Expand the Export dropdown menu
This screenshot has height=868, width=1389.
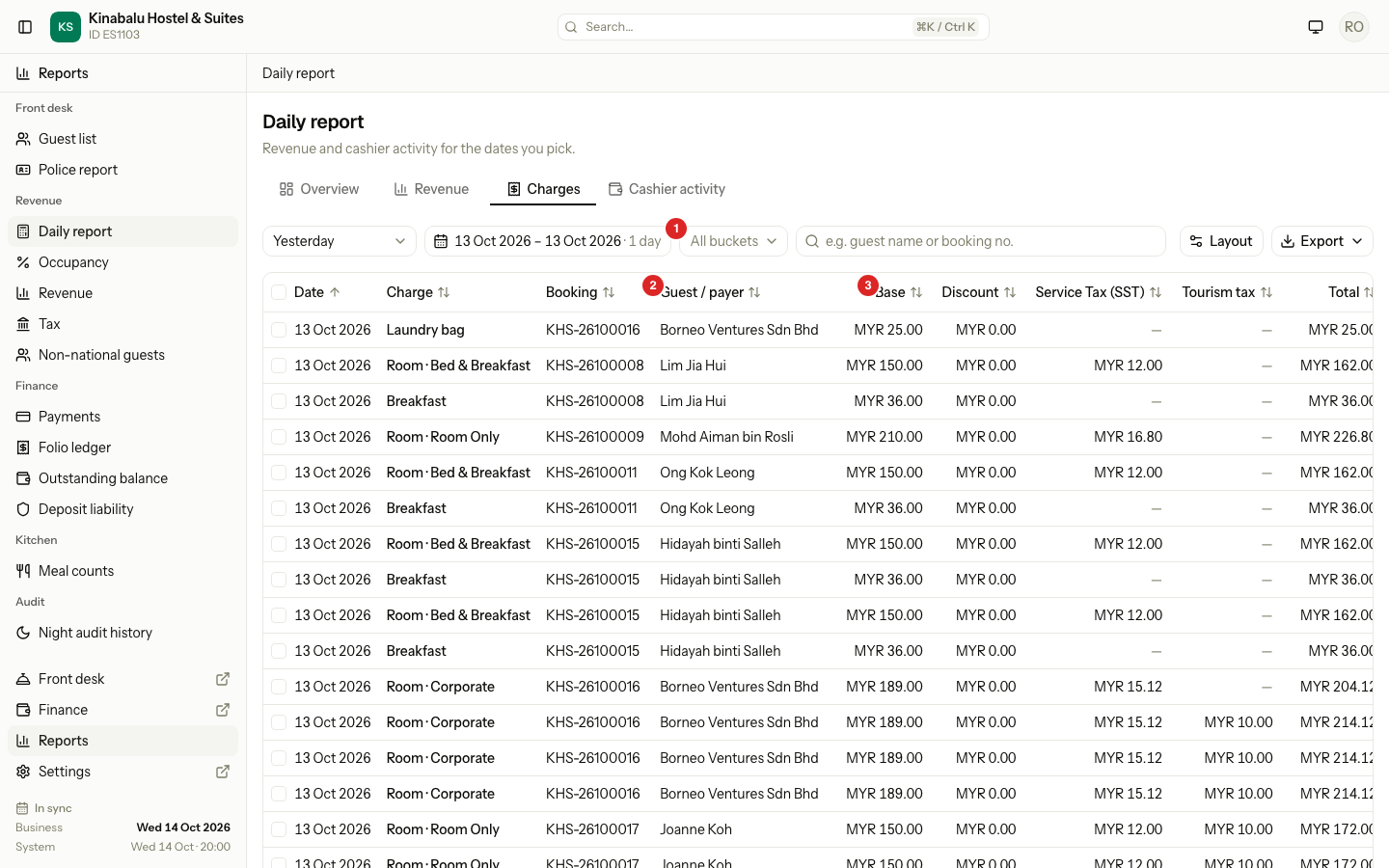(1321, 241)
